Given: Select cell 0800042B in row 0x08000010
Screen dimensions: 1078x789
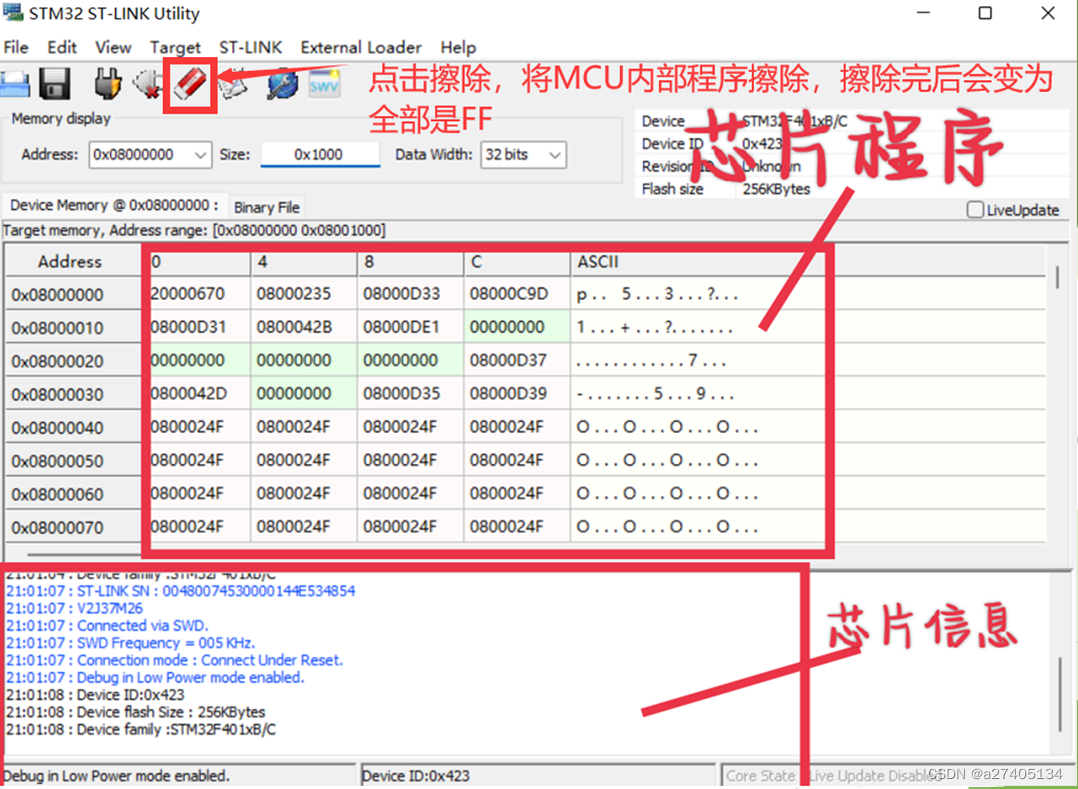Looking at the screenshot, I should pos(303,327).
